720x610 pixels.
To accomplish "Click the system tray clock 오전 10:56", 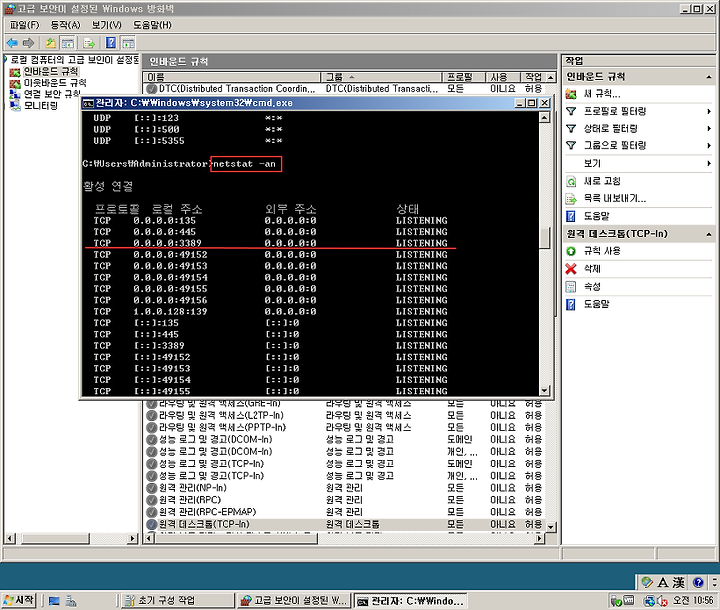I will [x=693, y=600].
